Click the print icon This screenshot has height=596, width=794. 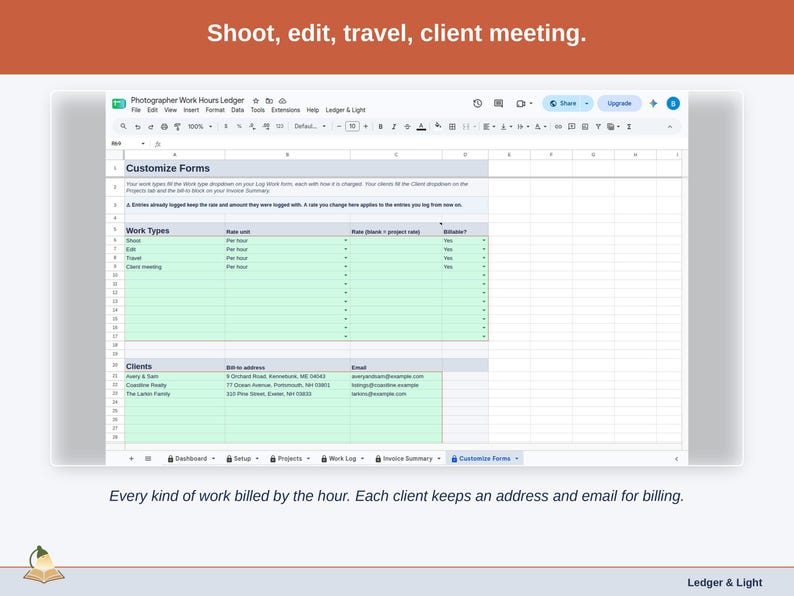pyautogui.click(x=164, y=127)
